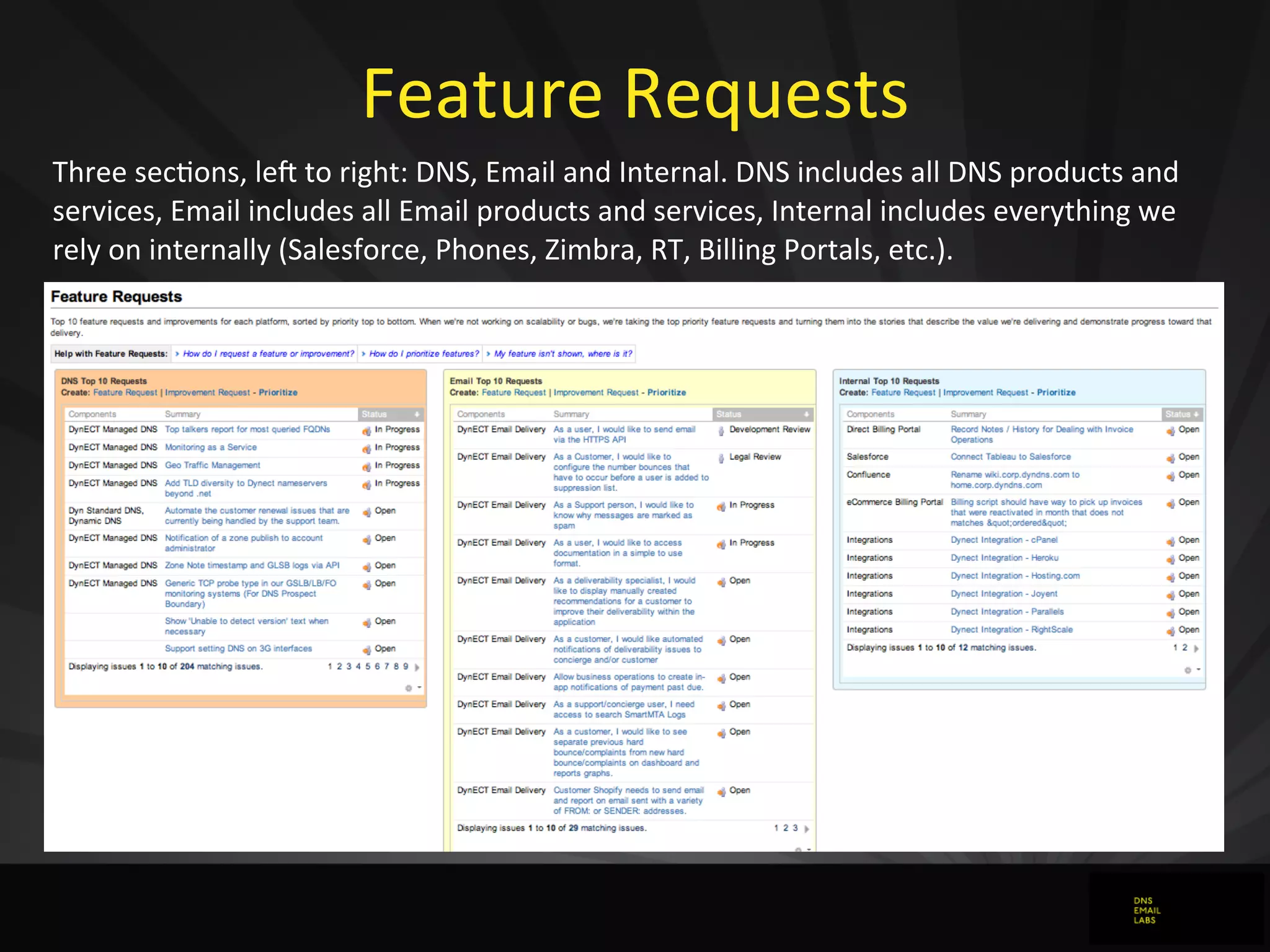Click Open status icon for Direct Billing Portal row
The image size is (1270, 952).
(x=1170, y=431)
